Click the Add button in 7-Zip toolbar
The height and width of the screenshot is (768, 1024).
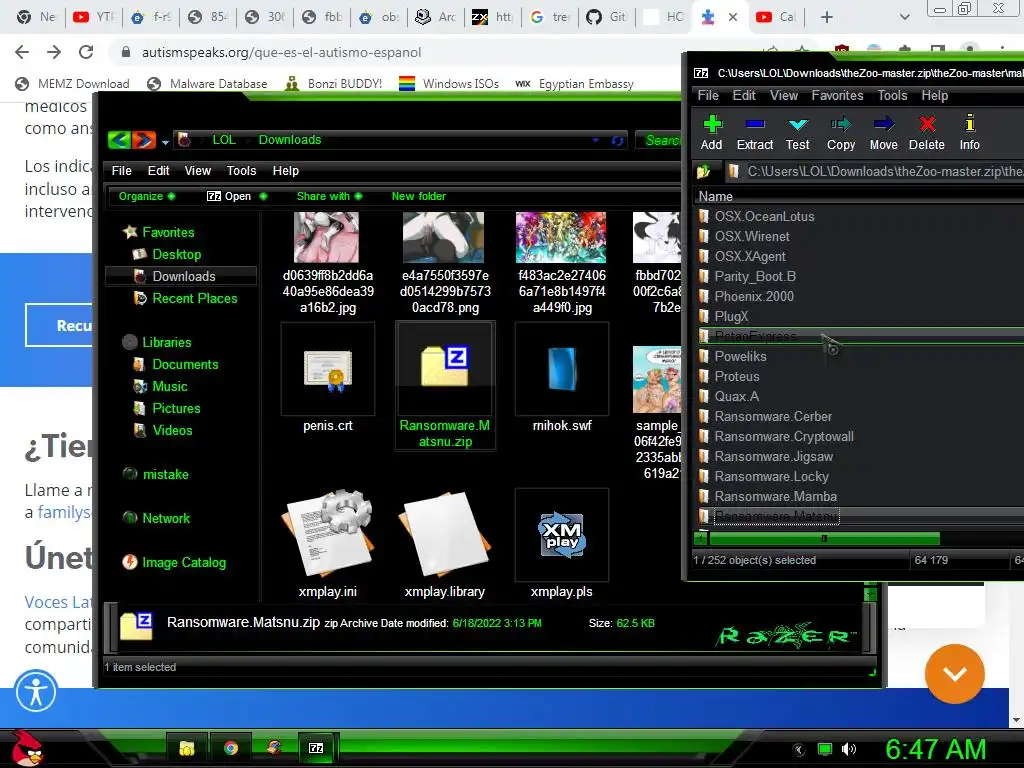point(712,133)
